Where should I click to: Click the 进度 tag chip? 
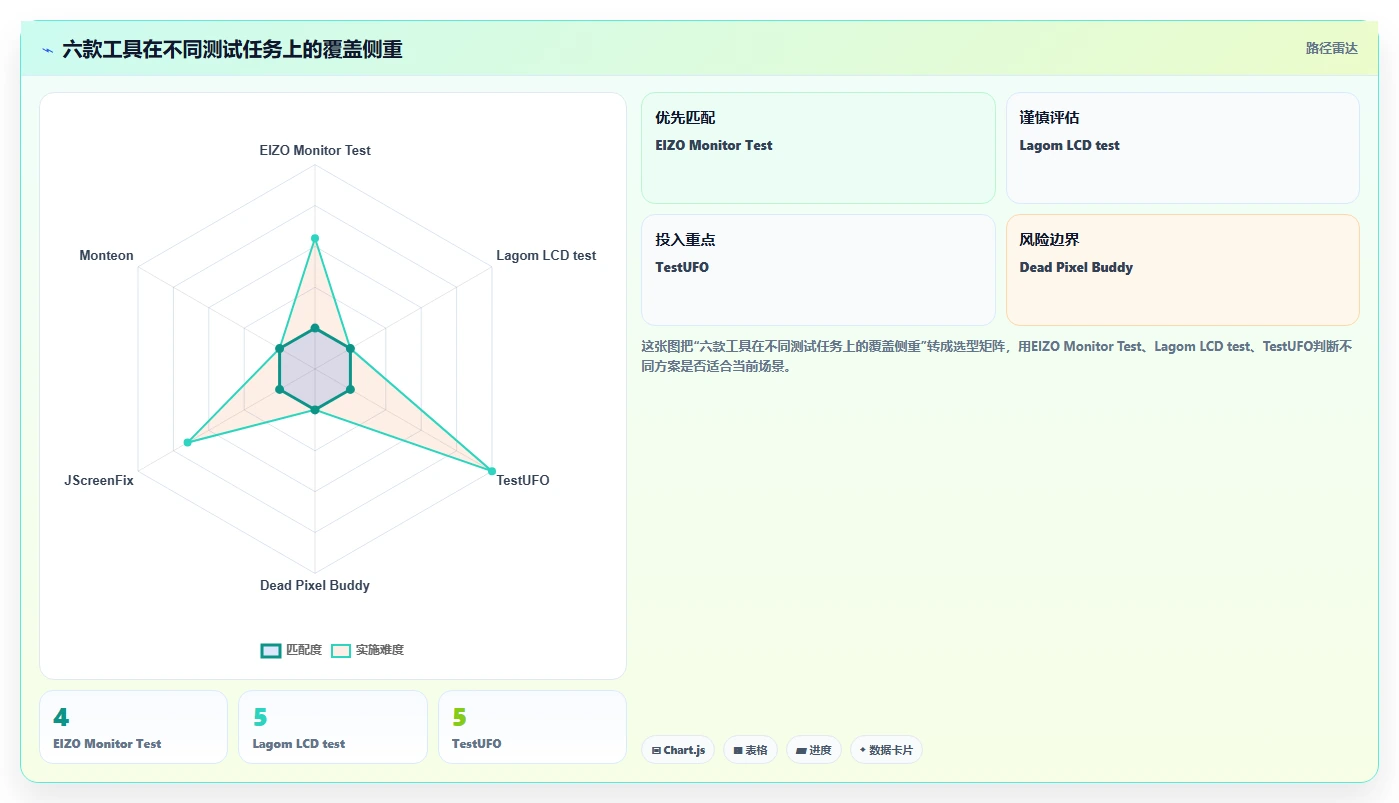(x=814, y=750)
